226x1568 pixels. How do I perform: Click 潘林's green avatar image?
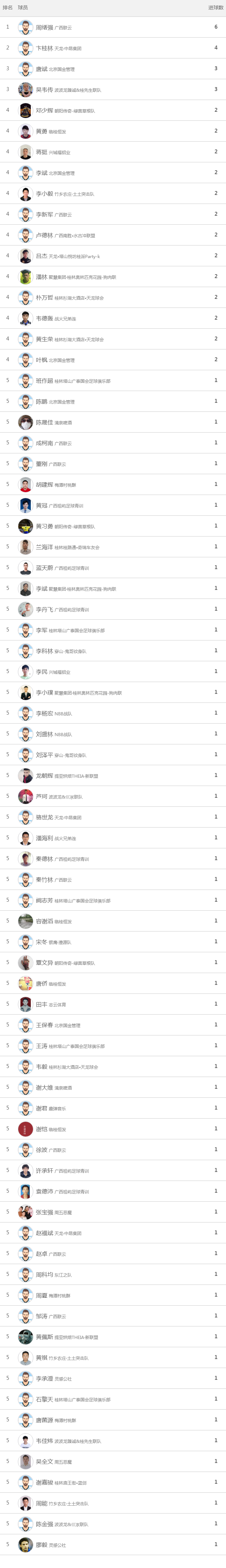25,276
